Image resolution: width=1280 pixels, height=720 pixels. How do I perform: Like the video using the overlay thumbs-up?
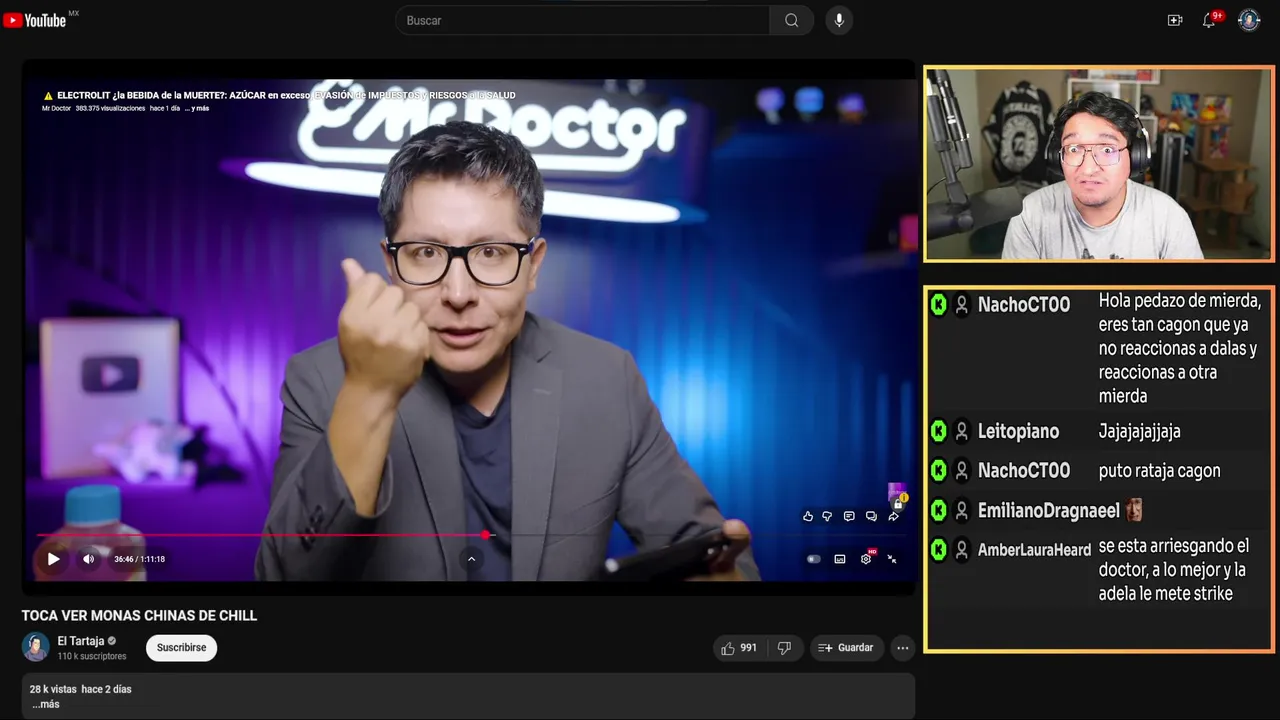[808, 516]
